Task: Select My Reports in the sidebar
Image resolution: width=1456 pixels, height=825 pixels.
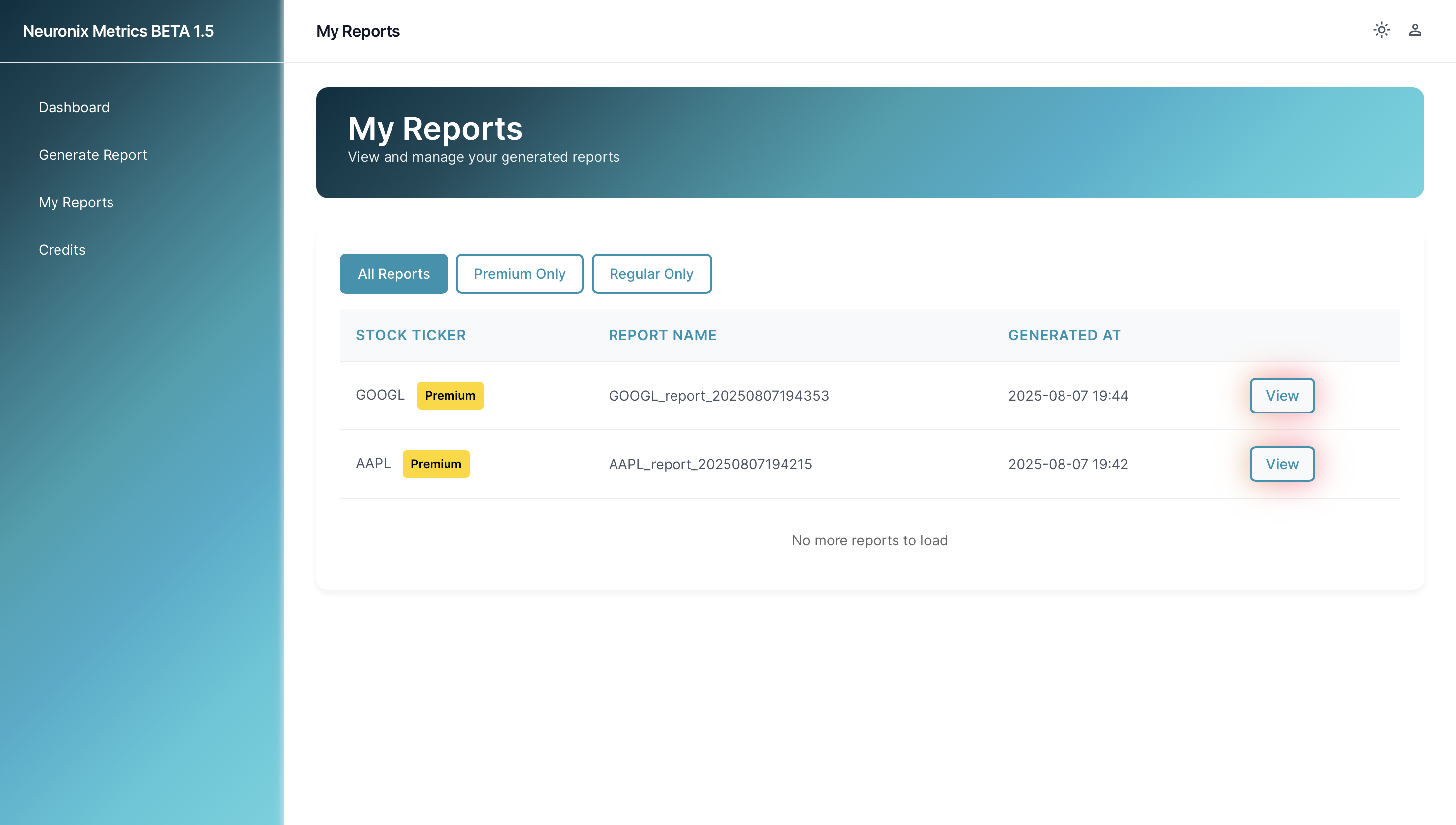Action: tap(76, 202)
